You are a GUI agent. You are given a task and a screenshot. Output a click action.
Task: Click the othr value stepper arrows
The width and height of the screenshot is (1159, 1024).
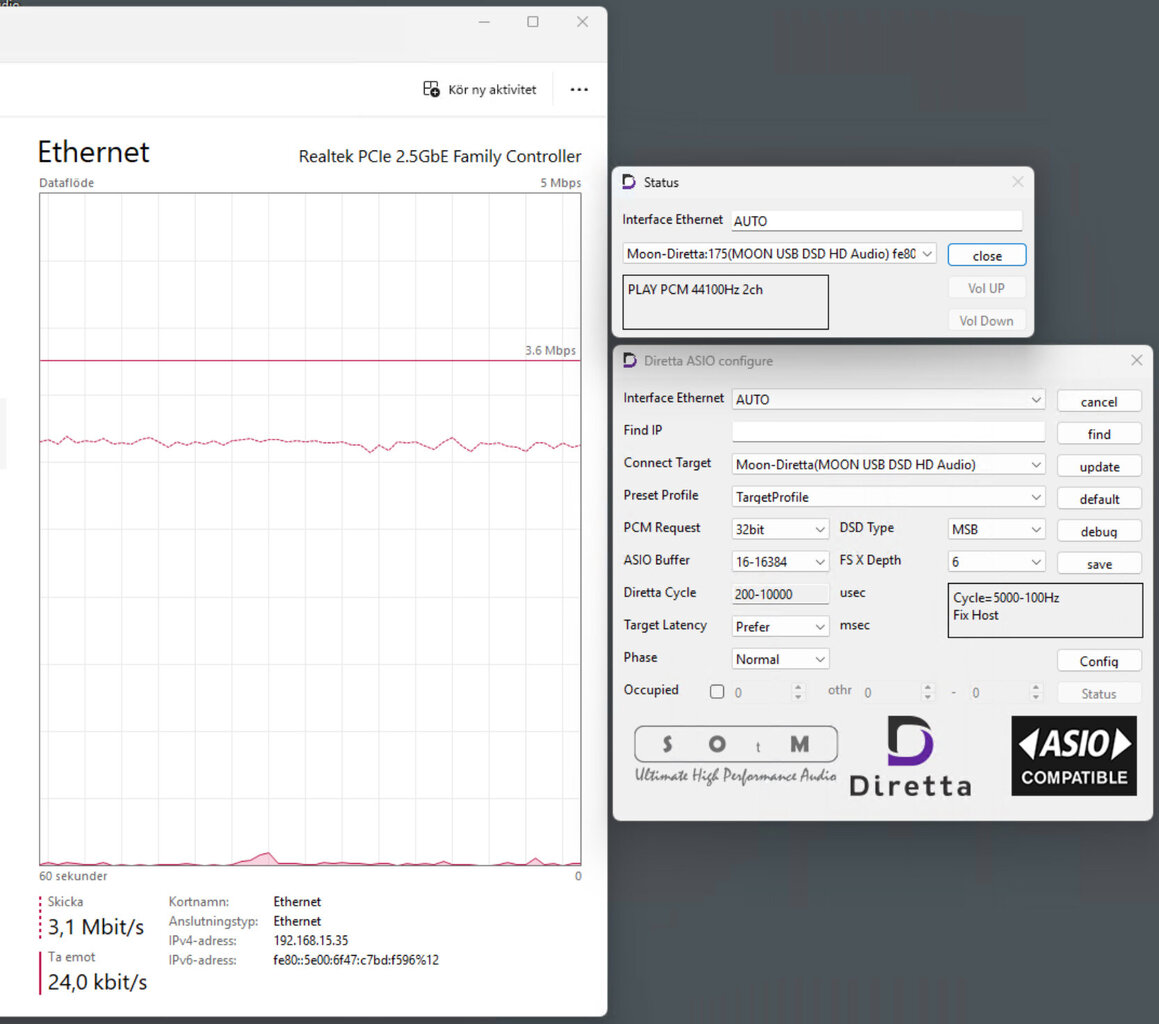(x=928, y=692)
